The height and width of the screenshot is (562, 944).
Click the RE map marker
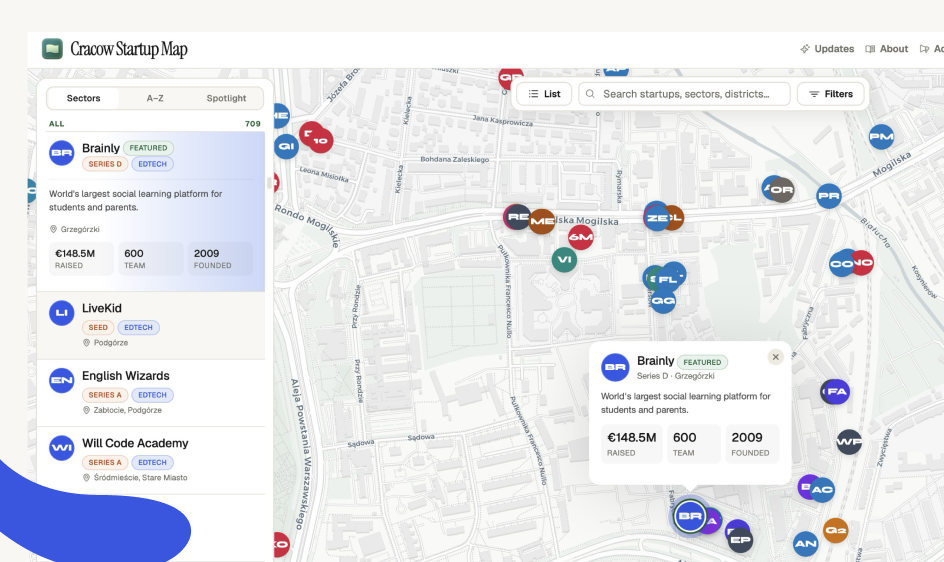point(516,217)
